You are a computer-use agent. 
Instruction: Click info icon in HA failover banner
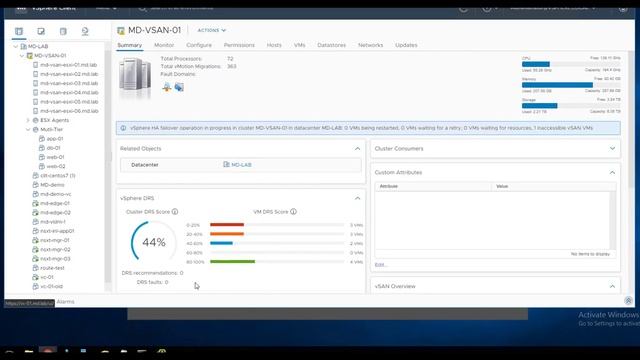coord(123,128)
